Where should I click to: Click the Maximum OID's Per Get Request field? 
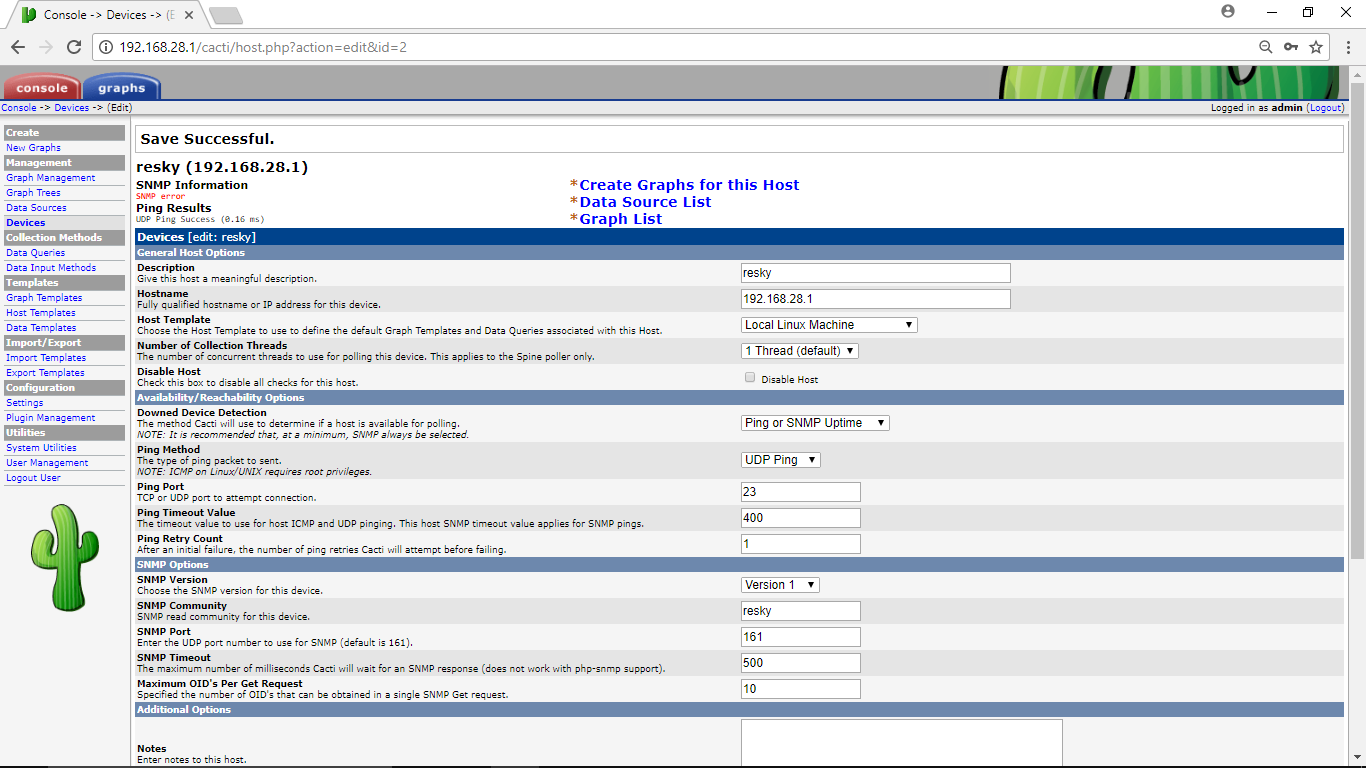click(x=801, y=689)
